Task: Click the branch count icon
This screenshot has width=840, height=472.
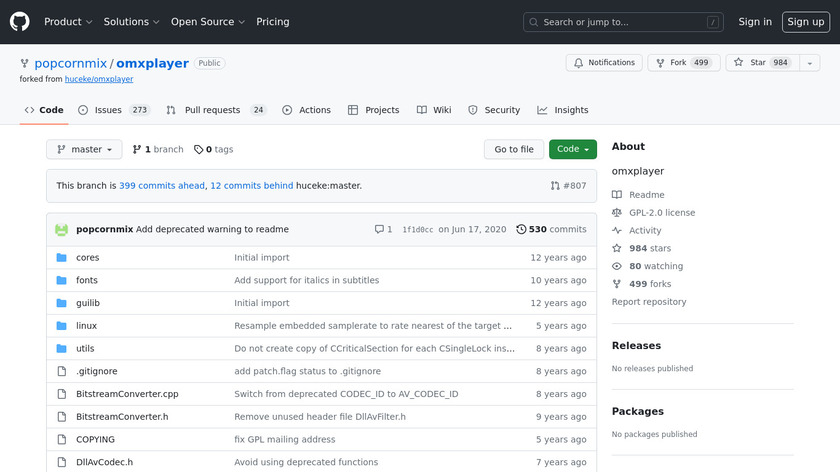Action: click(x=137, y=150)
